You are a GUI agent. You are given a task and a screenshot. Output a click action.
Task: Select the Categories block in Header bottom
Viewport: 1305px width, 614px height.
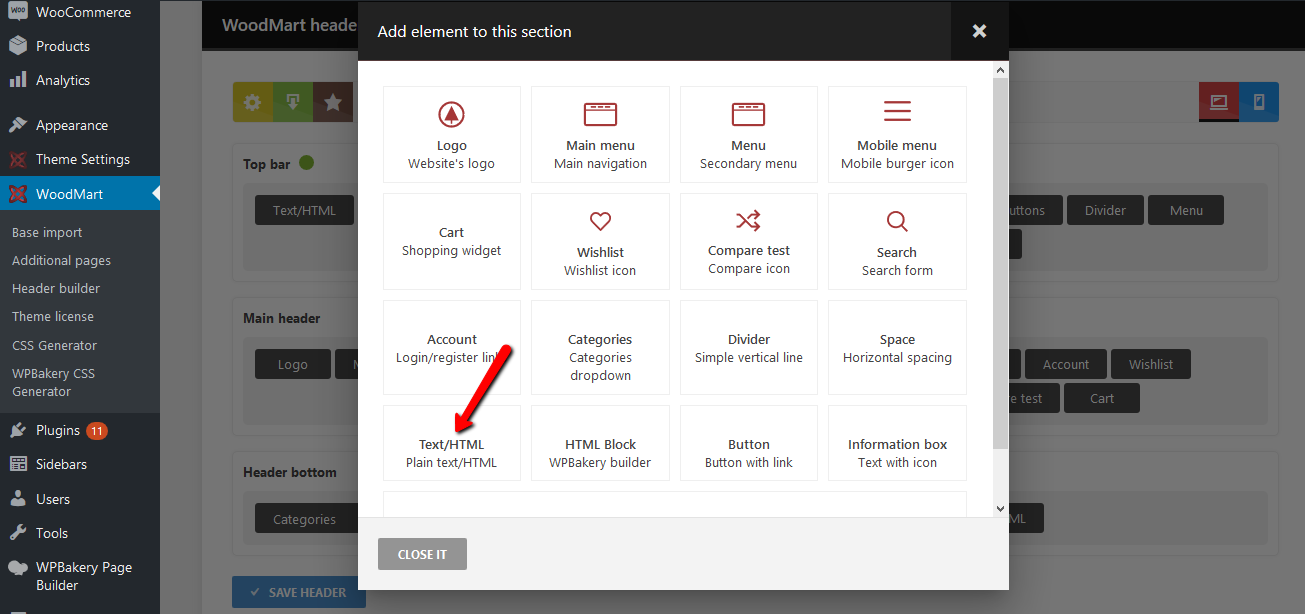(305, 519)
